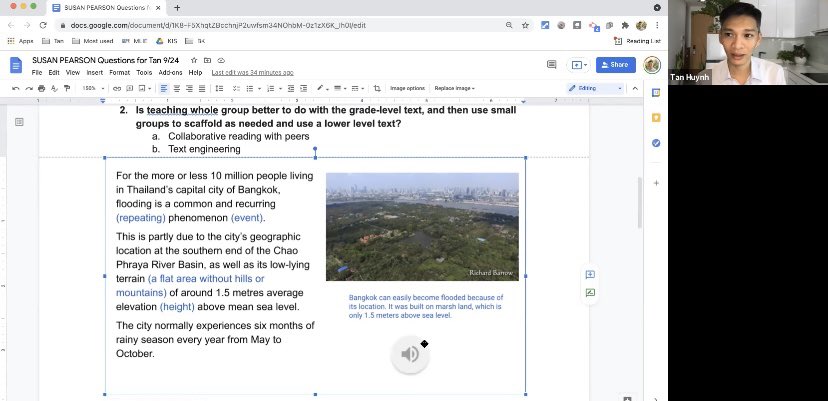This screenshot has width=828, height=401.
Task: Get add-ons with the plus icon
Action: coord(656,183)
